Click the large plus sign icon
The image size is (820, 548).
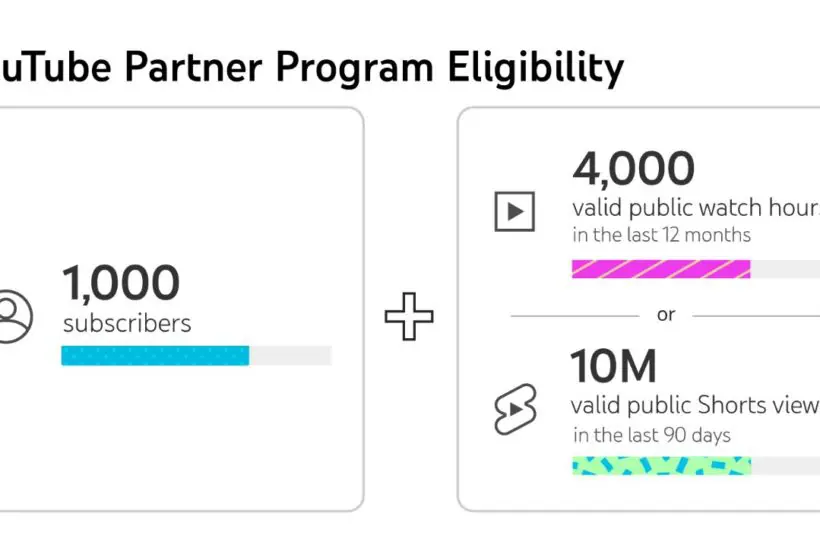coord(409,316)
